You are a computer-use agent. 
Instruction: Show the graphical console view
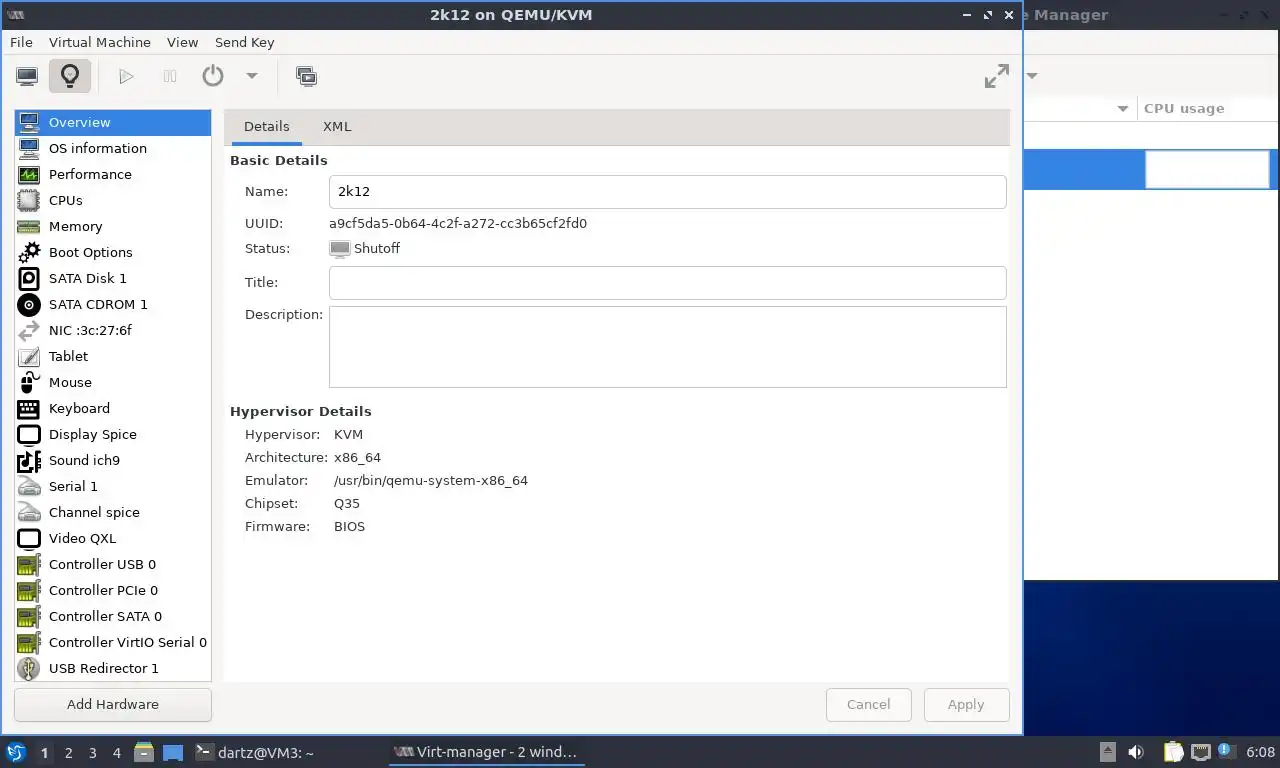[27, 76]
